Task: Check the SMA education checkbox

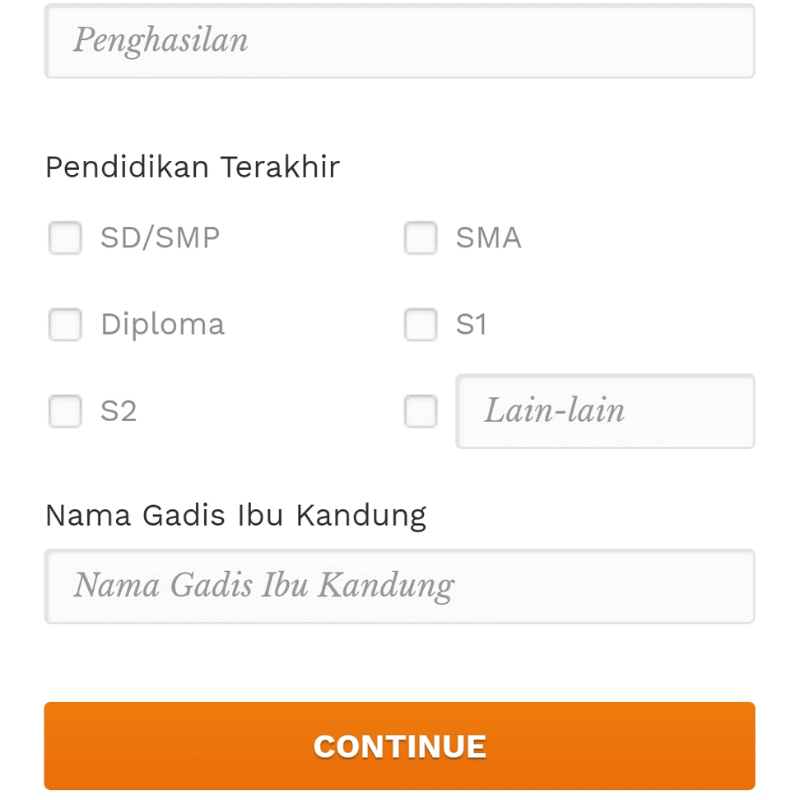Action: coord(420,238)
